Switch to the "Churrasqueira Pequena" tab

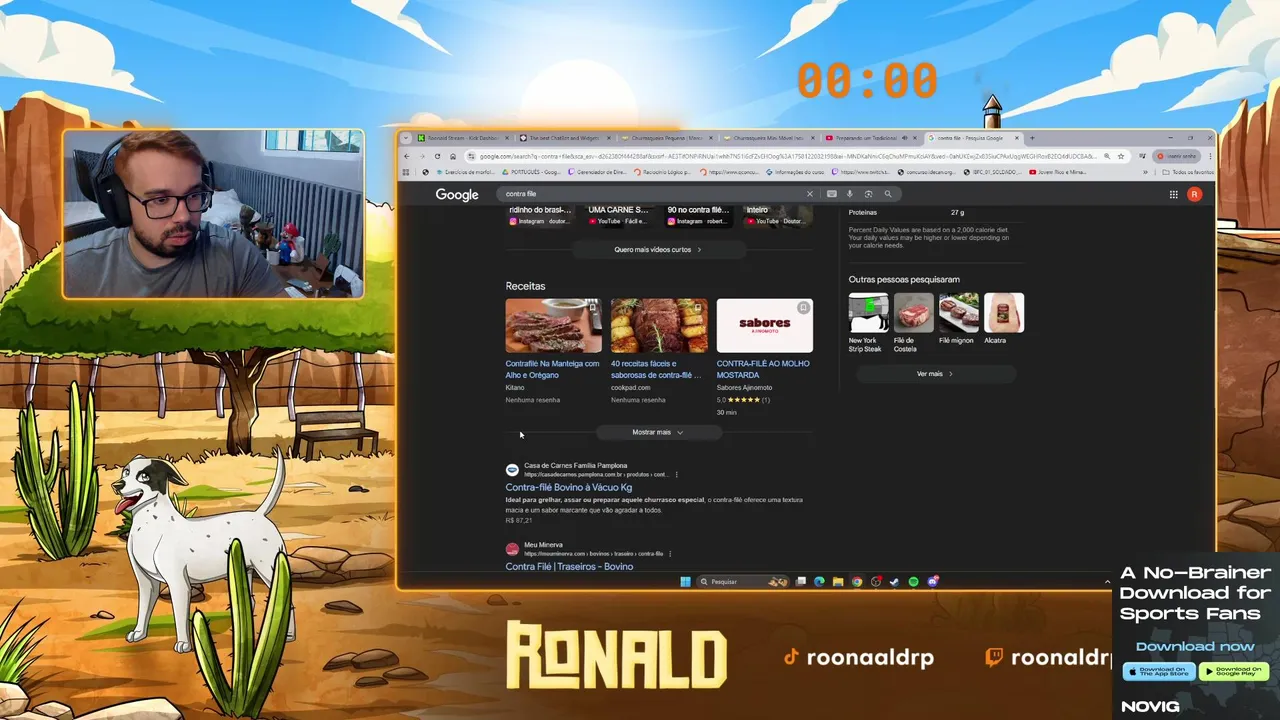pos(669,138)
